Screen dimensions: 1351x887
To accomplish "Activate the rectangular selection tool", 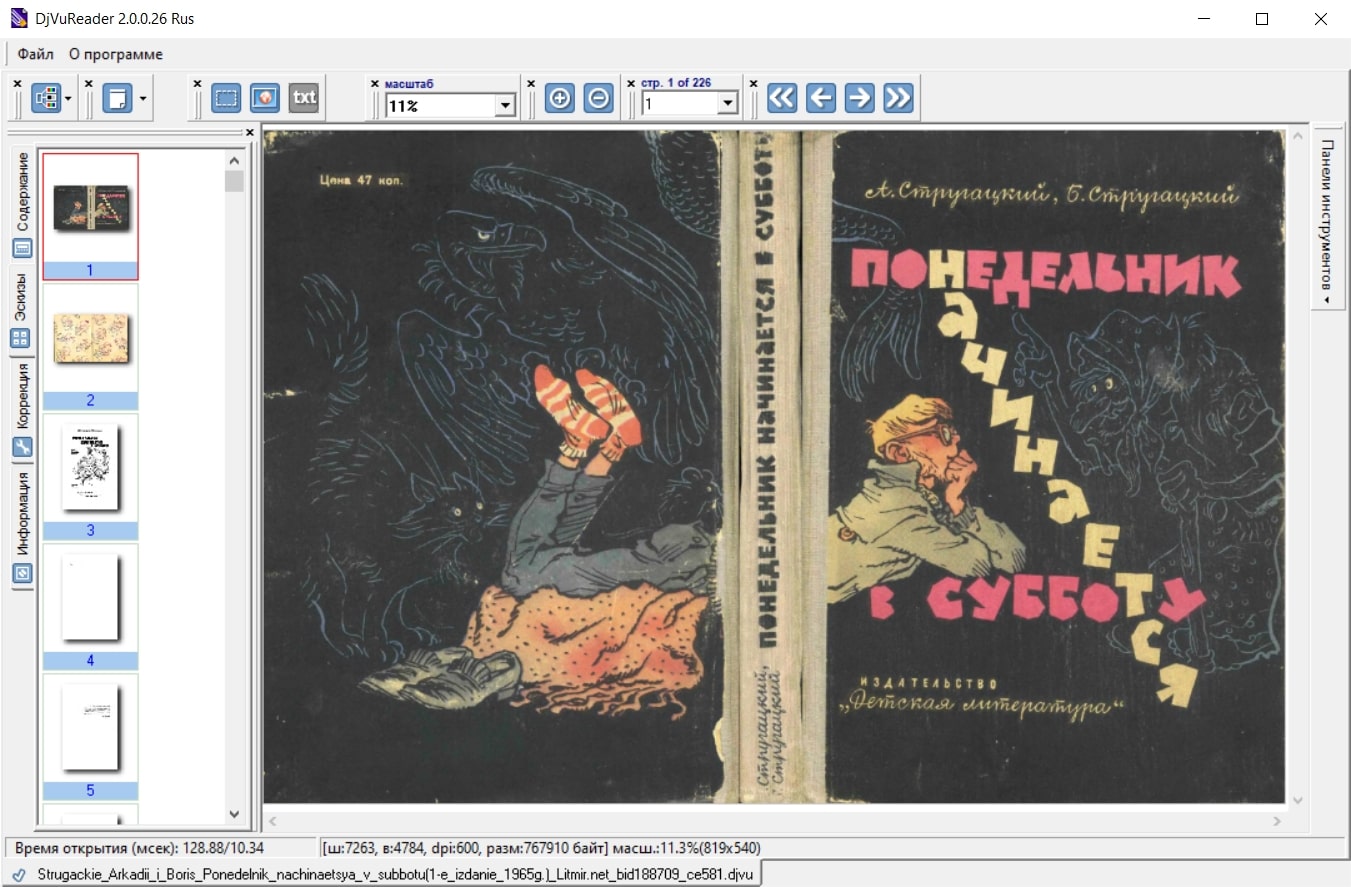I will 227,98.
